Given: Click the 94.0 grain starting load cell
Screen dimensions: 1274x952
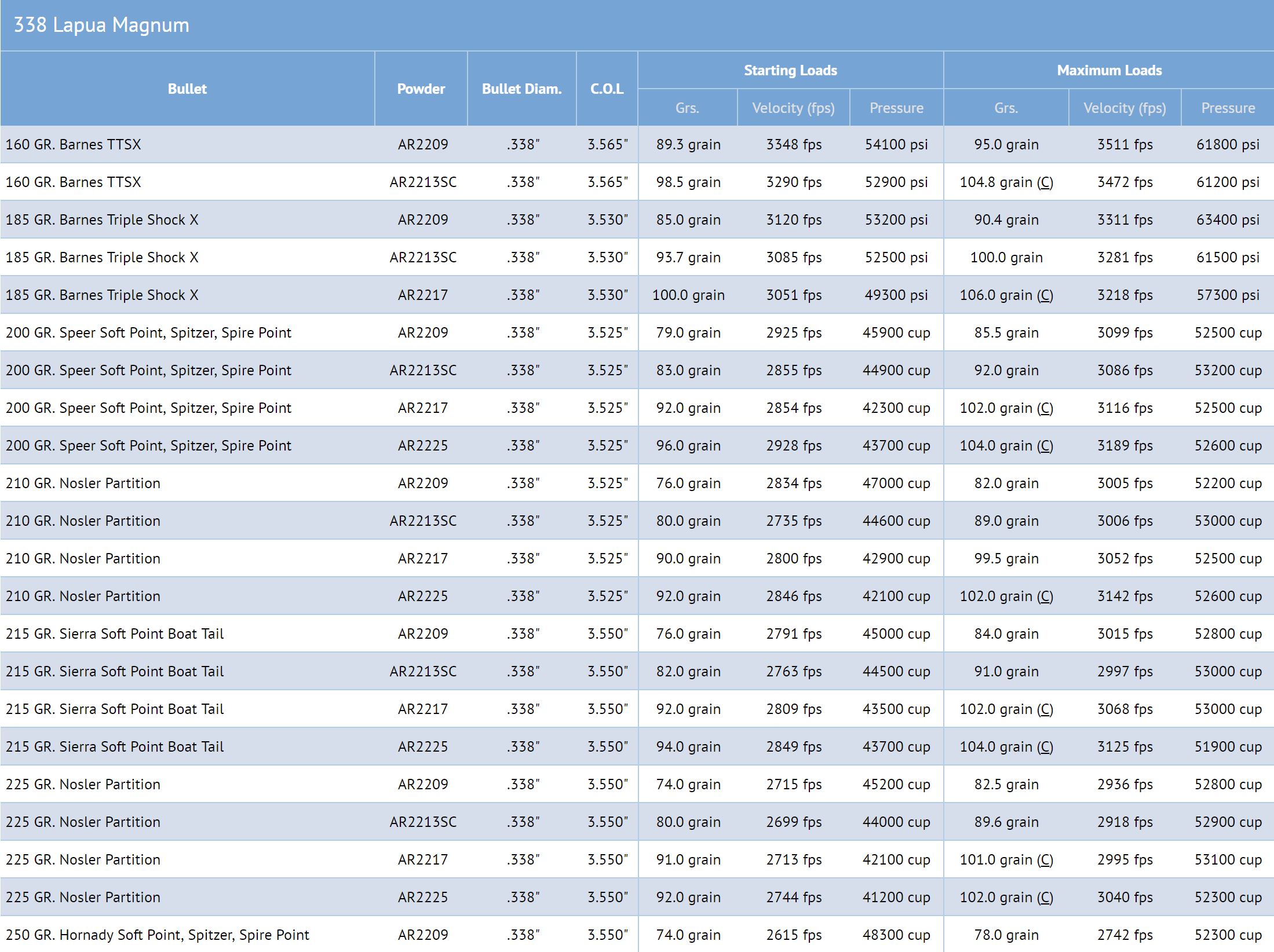Looking at the screenshot, I should (688, 746).
